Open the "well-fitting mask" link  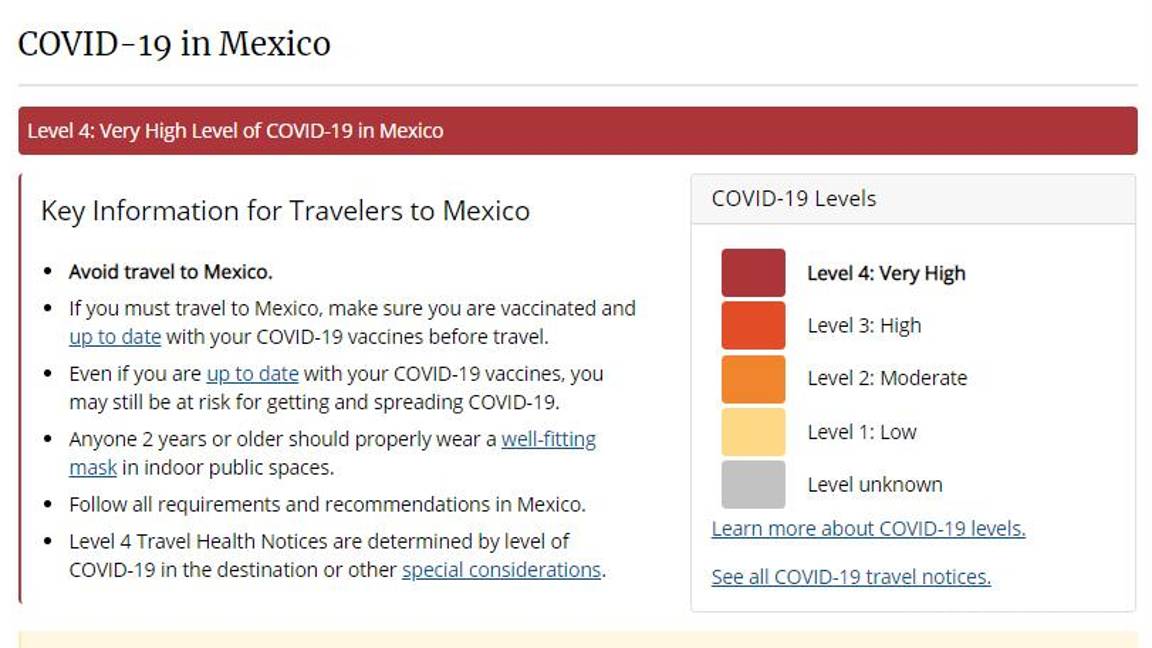tap(549, 438)
